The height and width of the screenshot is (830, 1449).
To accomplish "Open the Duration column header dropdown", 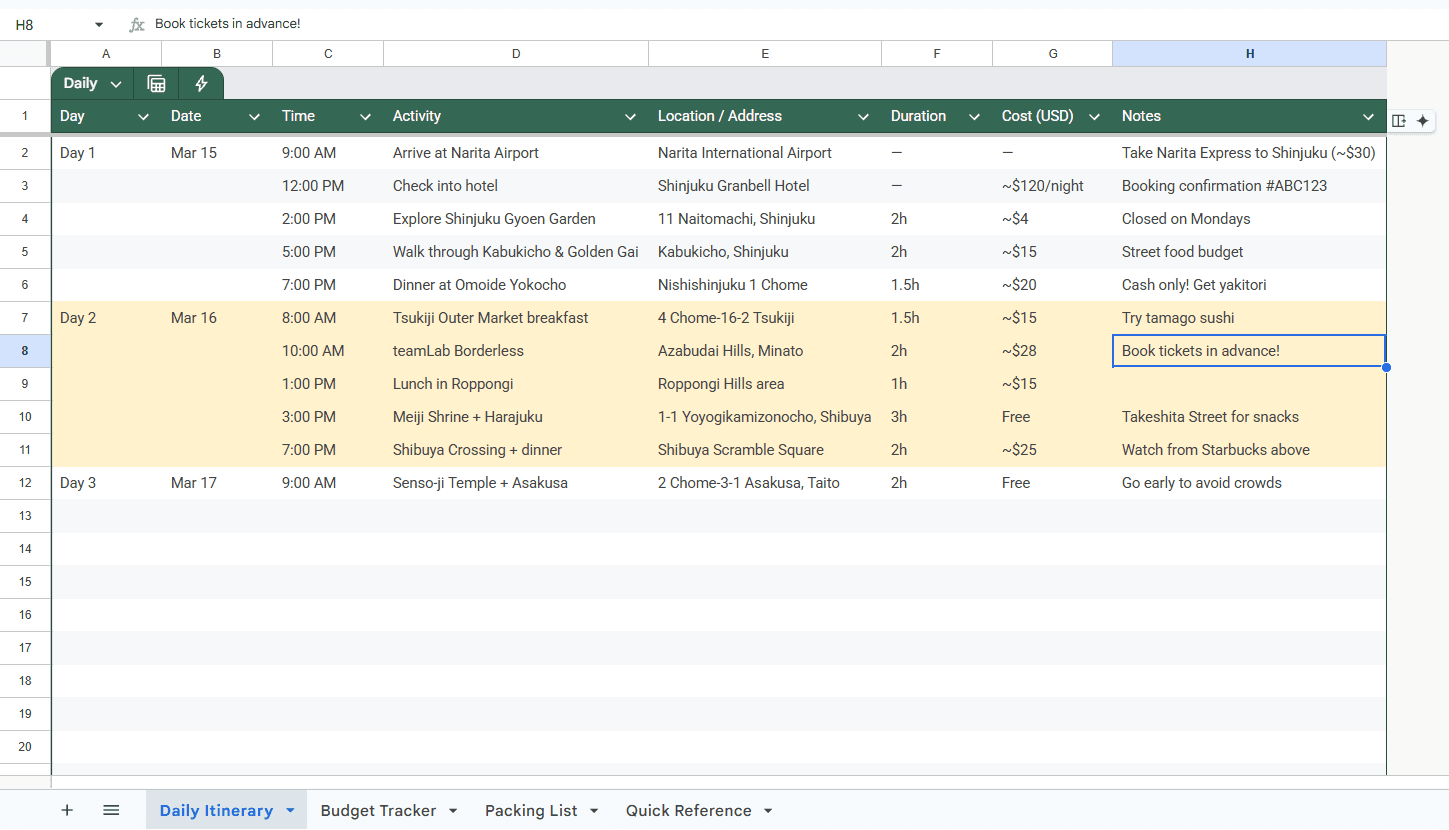I will (x=974, y=117).
